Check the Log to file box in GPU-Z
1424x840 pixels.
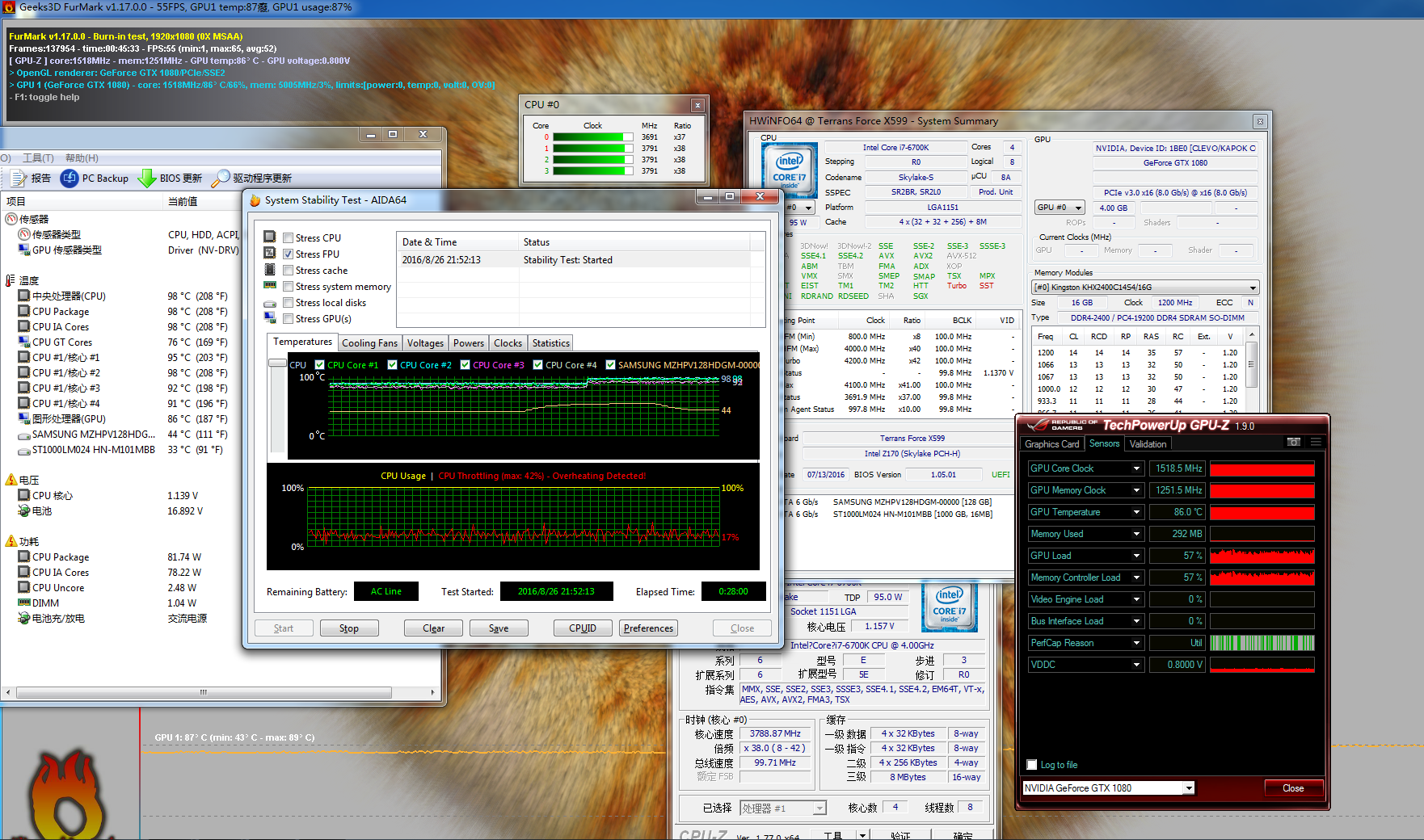[x=1031, y=765]
